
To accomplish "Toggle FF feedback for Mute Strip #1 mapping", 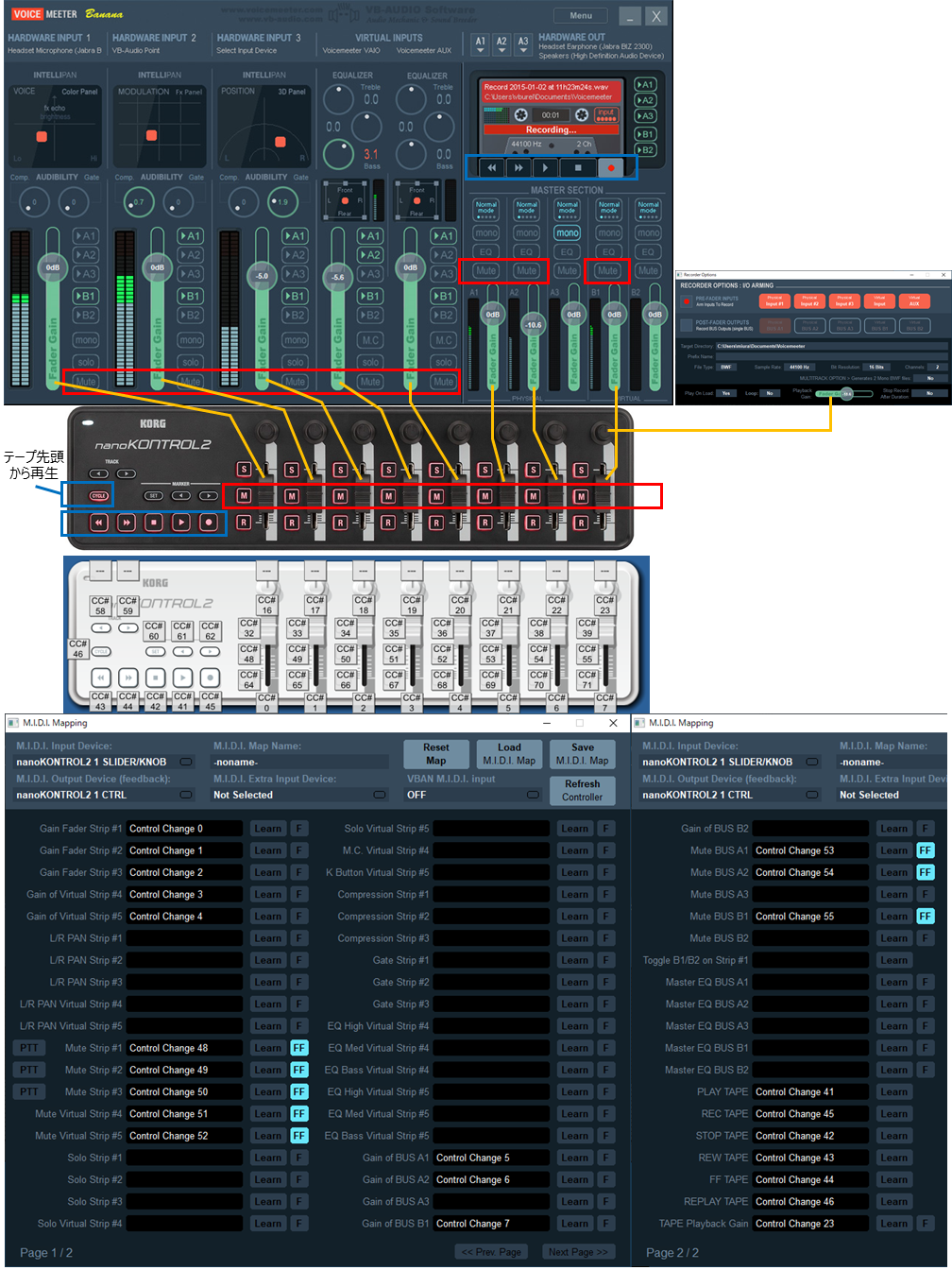I will click(x=299, y=1048).
